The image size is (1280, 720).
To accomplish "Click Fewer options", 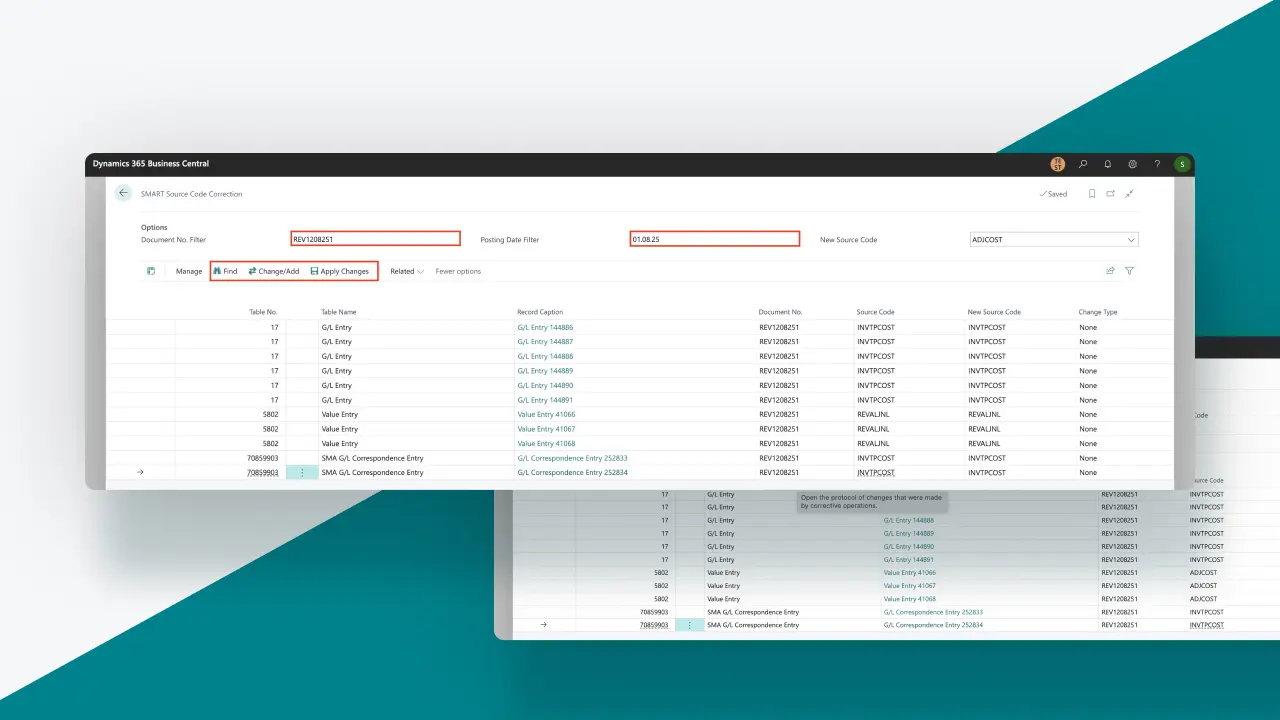I will coord(458,271).
